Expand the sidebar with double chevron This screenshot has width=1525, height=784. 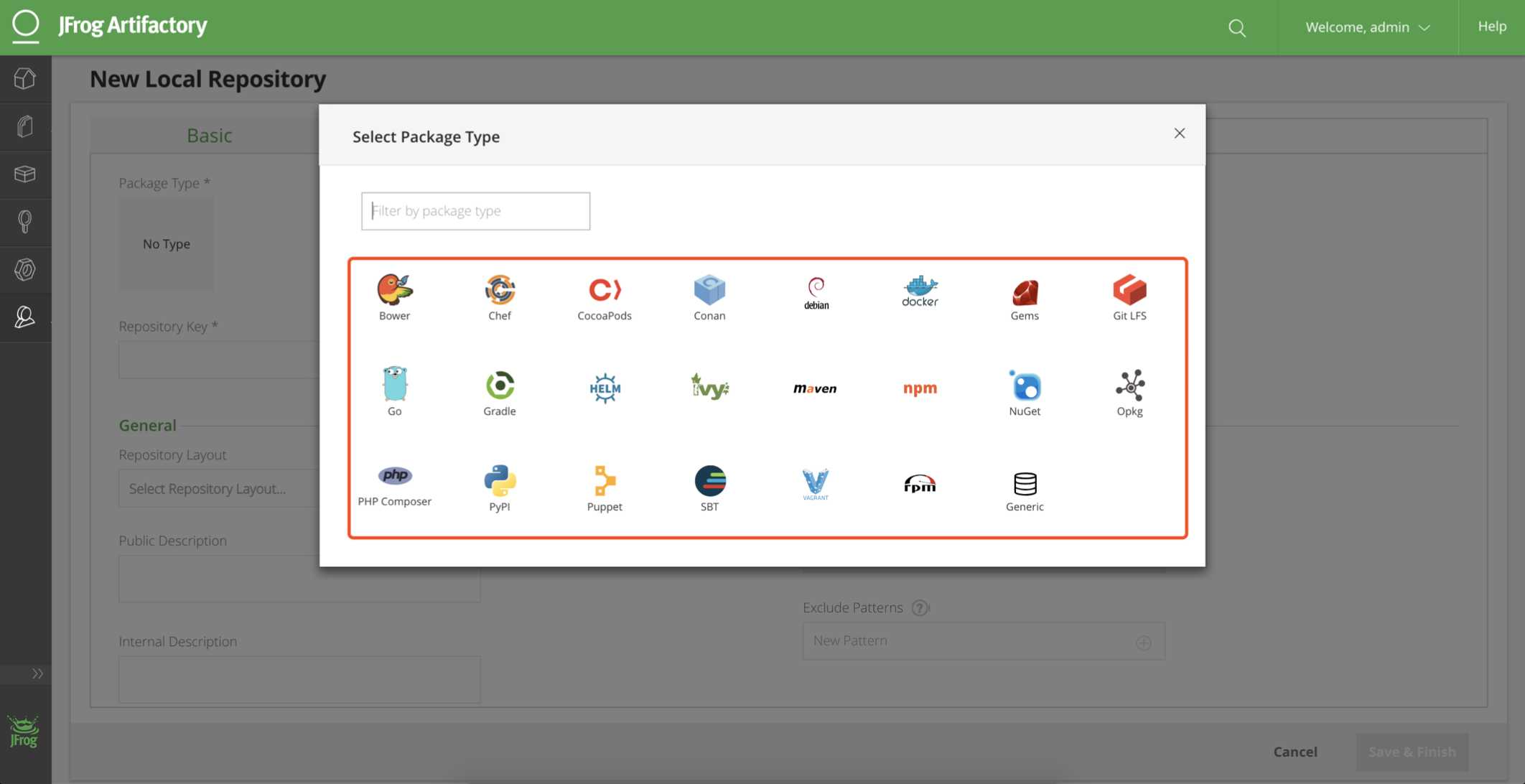(x=37, y=673)
